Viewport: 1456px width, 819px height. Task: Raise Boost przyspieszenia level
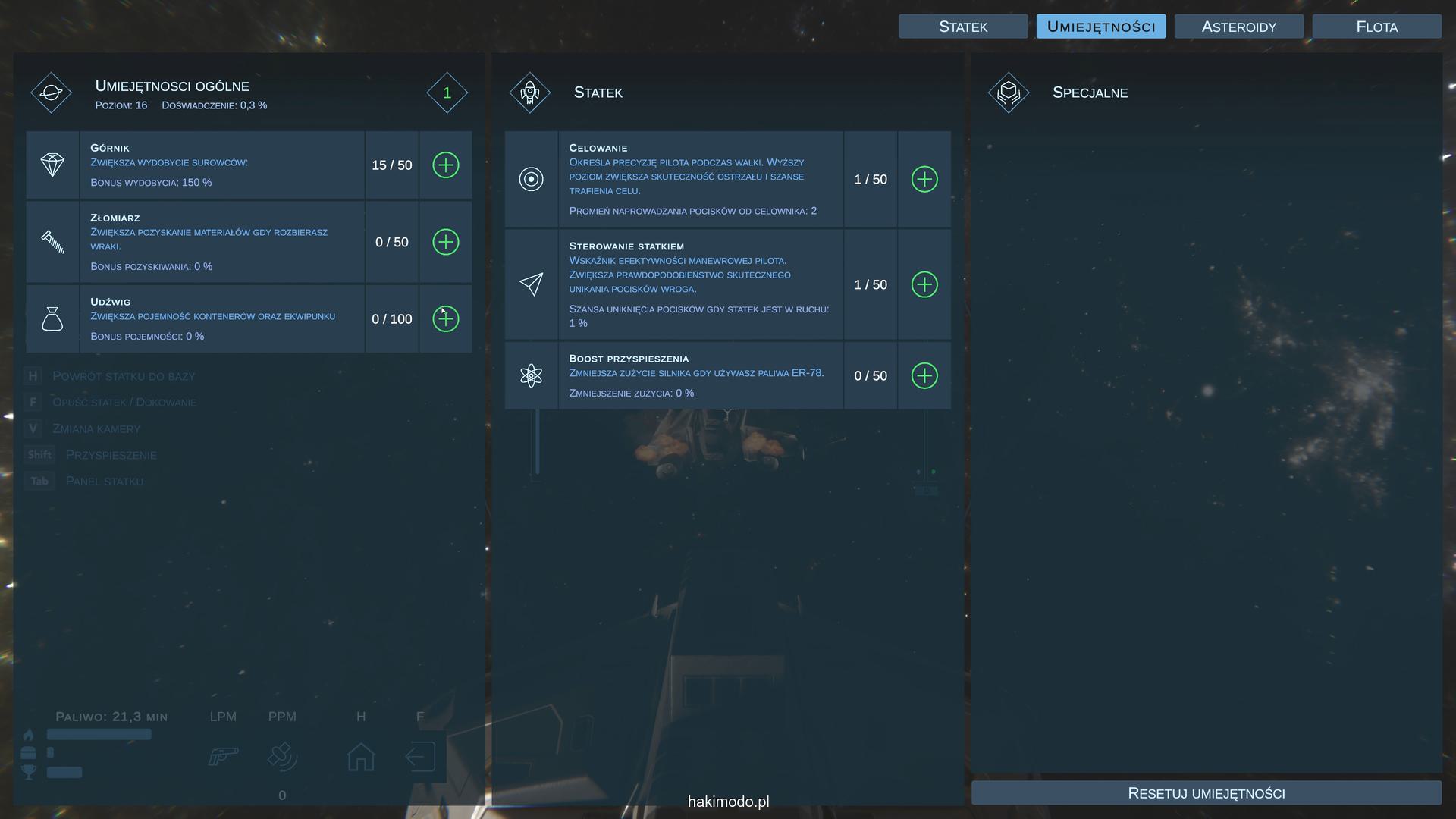pos(924,376)
